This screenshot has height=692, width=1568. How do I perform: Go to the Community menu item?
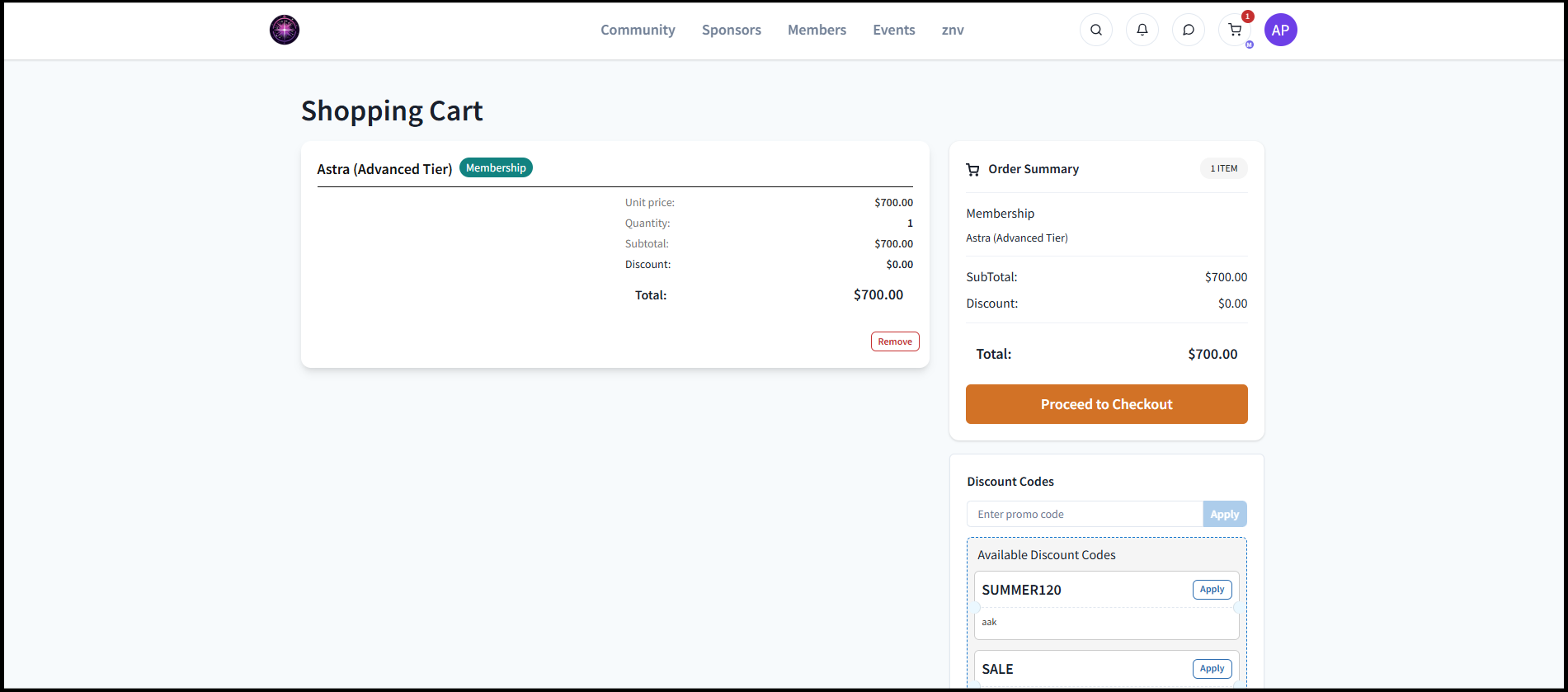pos(638,30)
